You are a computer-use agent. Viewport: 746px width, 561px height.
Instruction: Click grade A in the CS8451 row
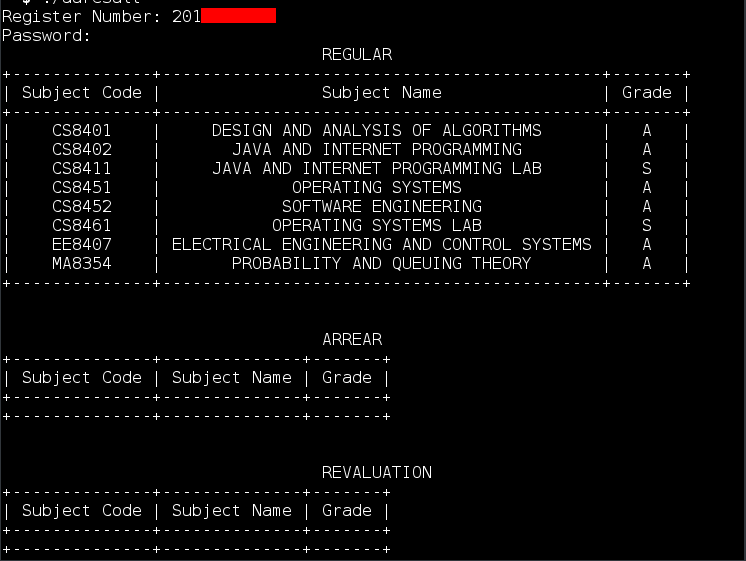point(647,187)
